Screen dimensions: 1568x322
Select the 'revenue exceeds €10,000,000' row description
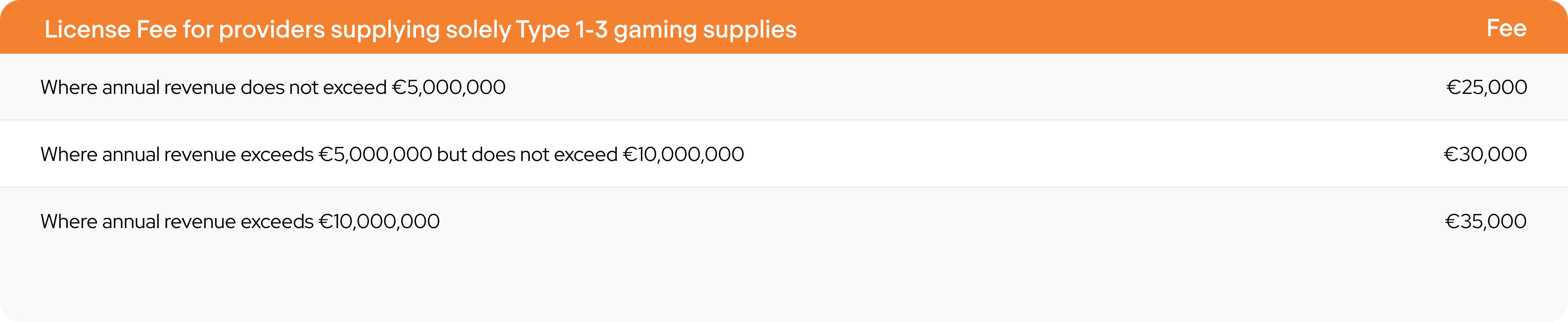click(240, 221)
